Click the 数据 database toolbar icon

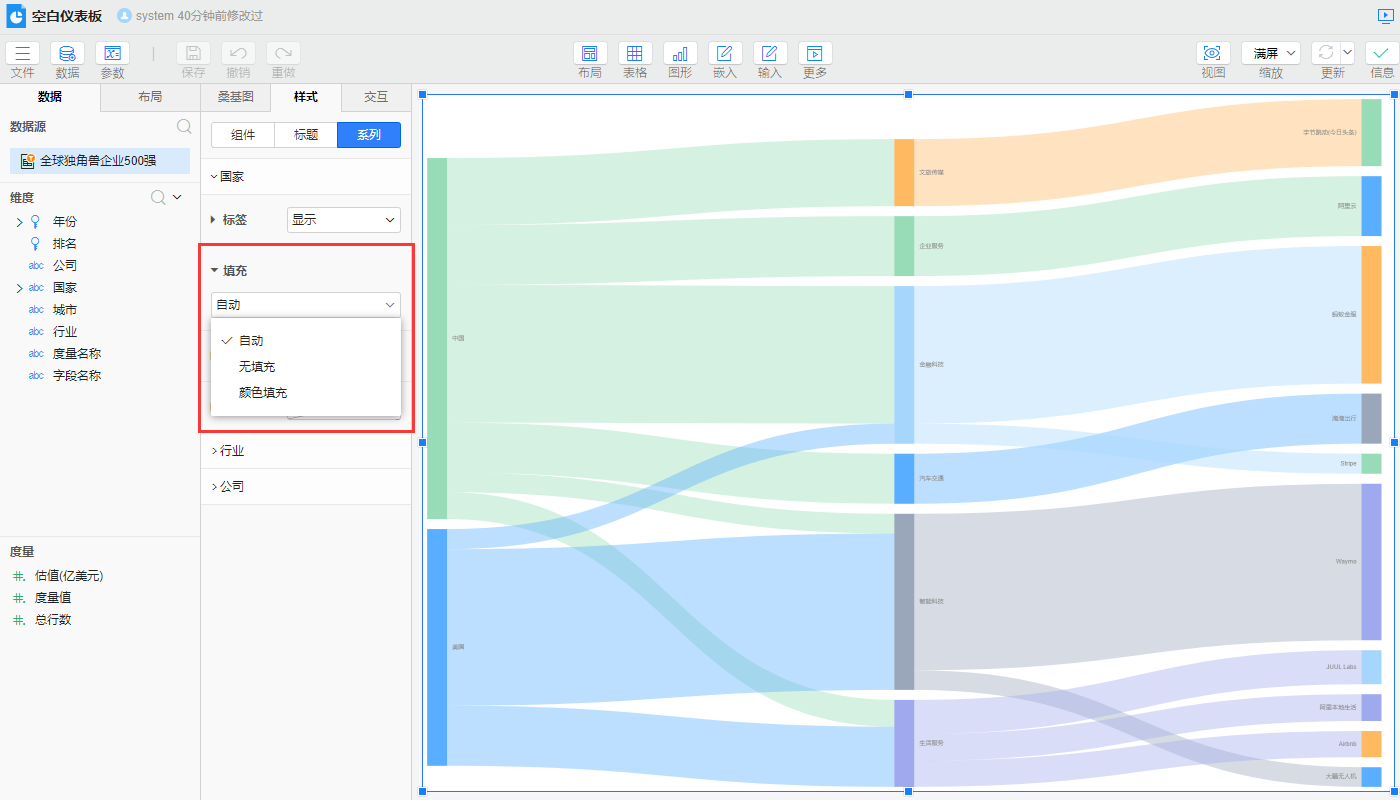point(67,54)
